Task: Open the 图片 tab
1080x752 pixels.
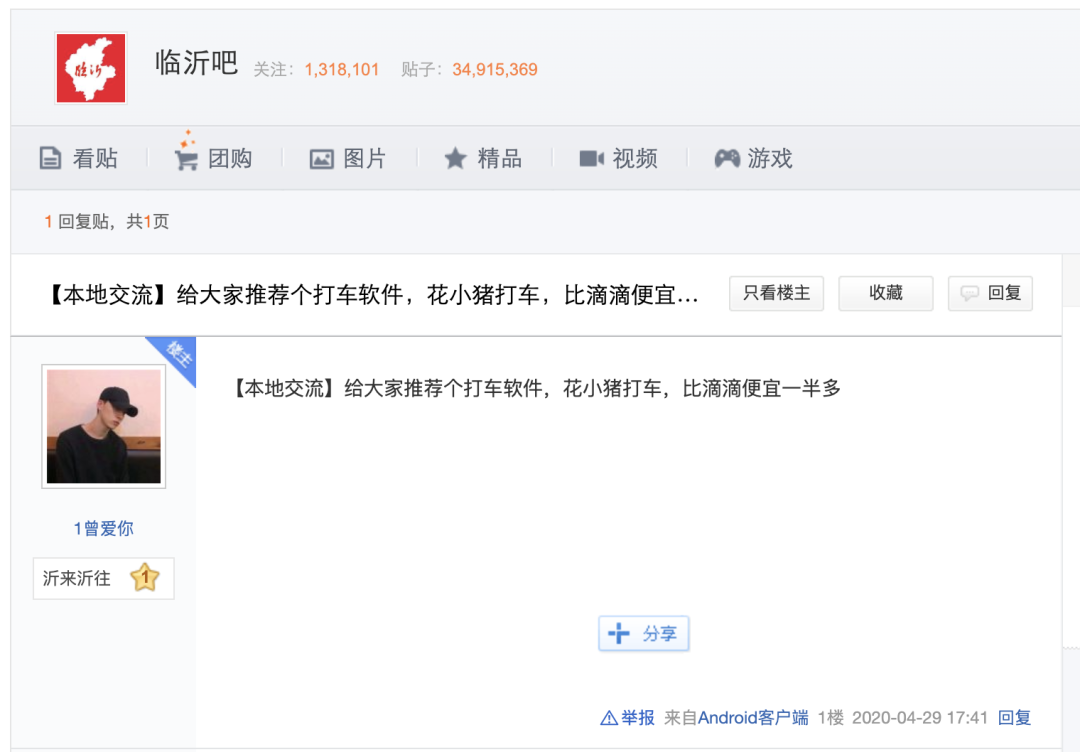Action: click(x=348, y=158)
